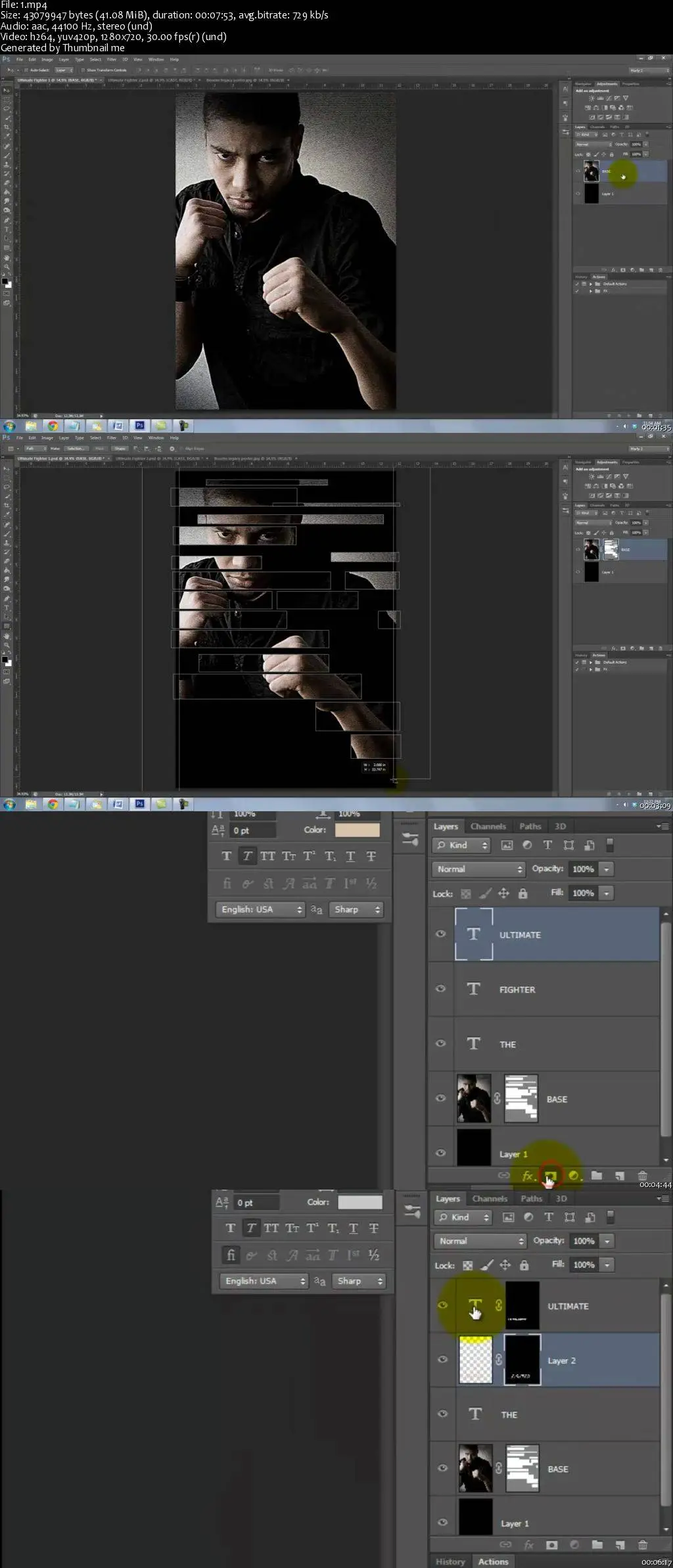Select BASE layer mask thumbnail, 00:04:44 frame
This screenshot has height=1568, width=673.
[x=521, y=1098]
